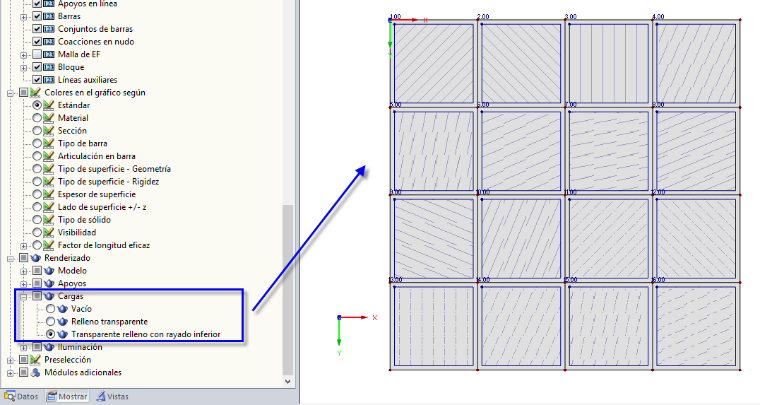This screenshot has width=760, height=405.
Task: Uncheck Conjuntos de barras checkbox
Action: click(x=37, y=29)
